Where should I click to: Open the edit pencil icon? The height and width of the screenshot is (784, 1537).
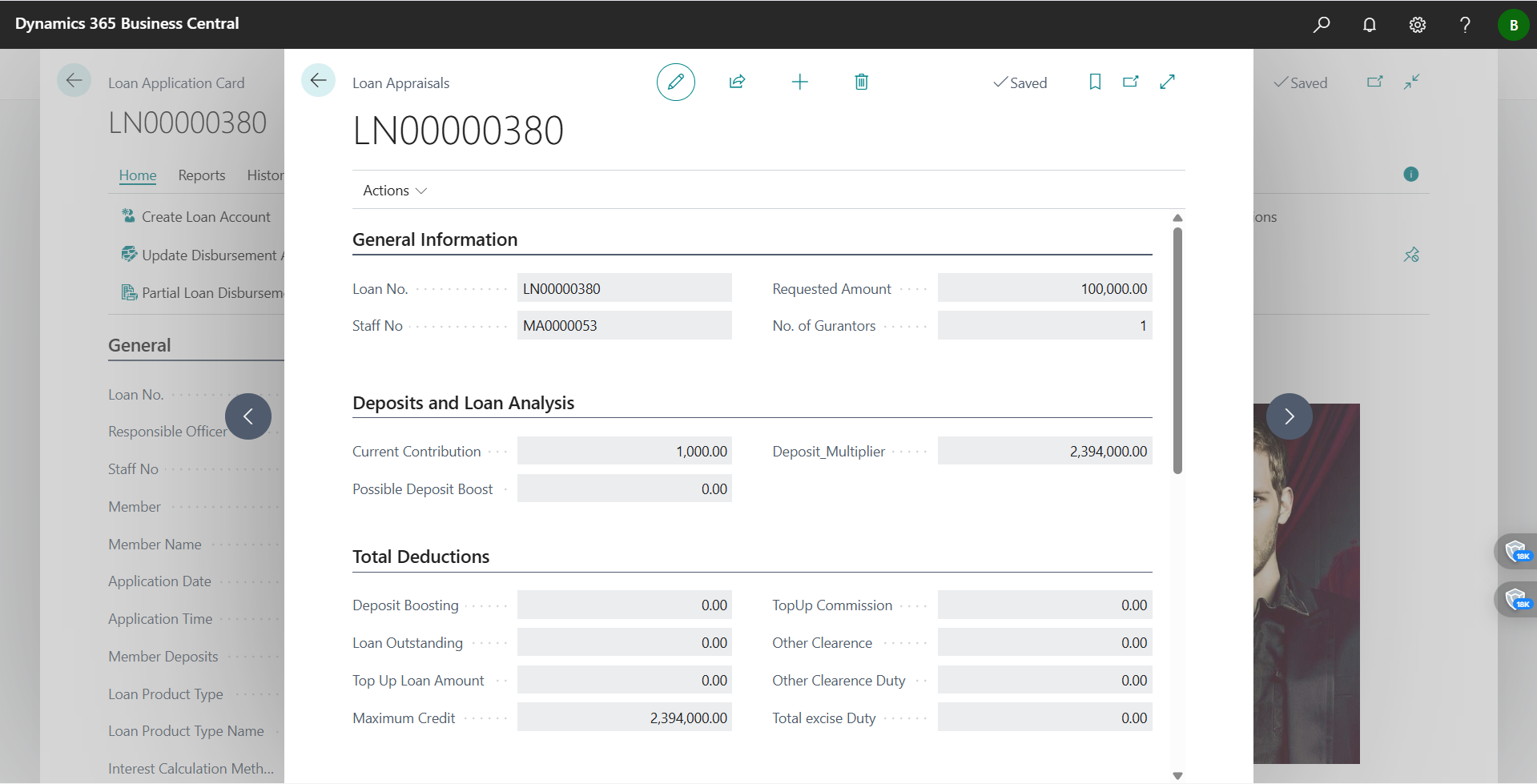675,82
